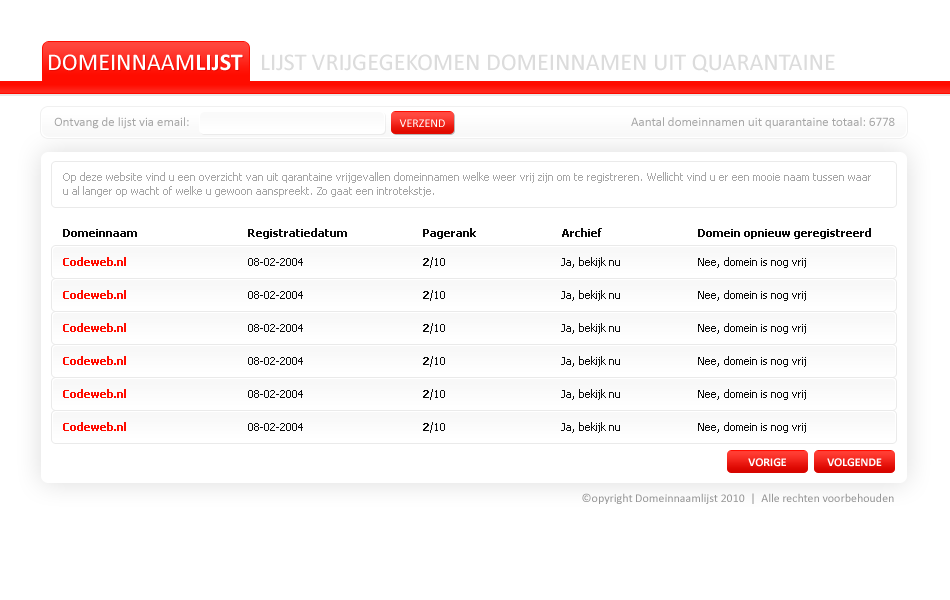This screenshot has height=600, width=950.
Task: Click the intro paragraph starting 'Op deze website'
Action: tap(467, 184)
